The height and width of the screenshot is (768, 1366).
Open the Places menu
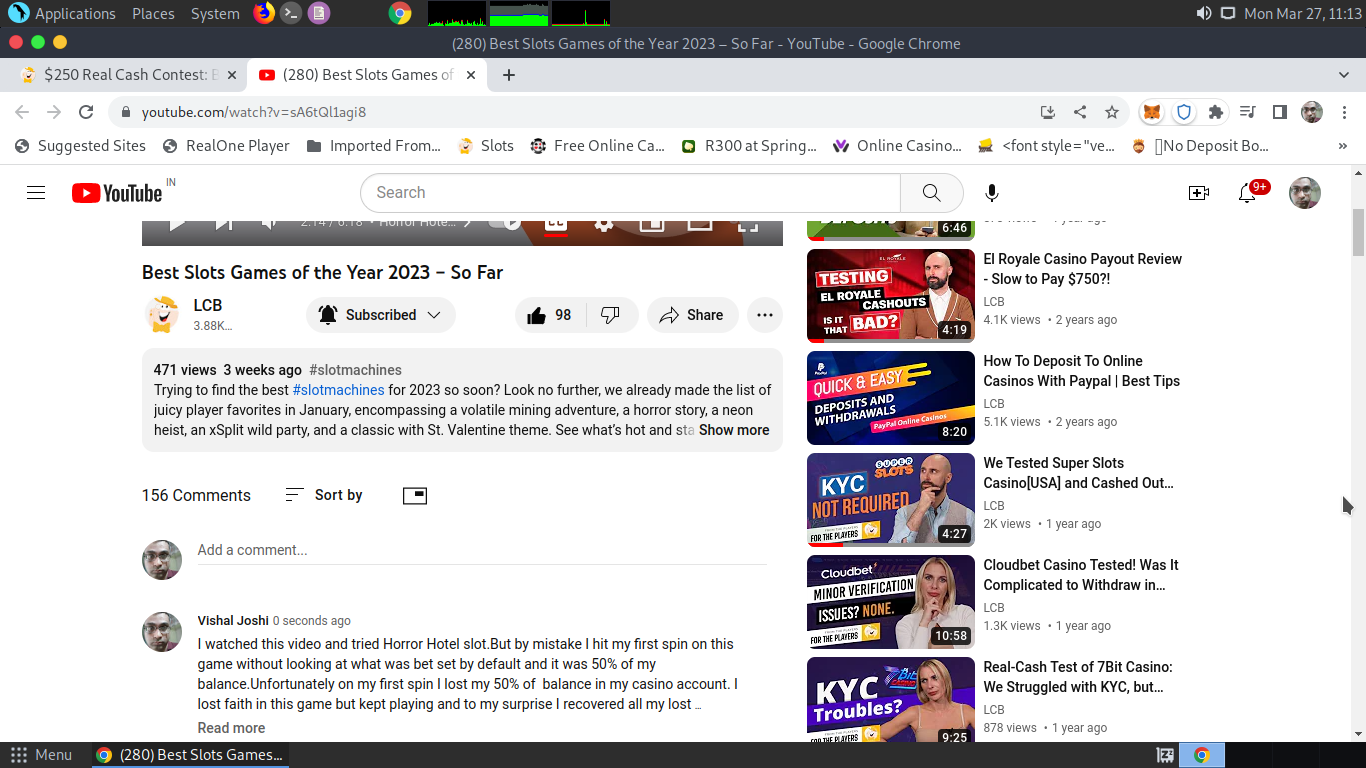click(153, 14)
